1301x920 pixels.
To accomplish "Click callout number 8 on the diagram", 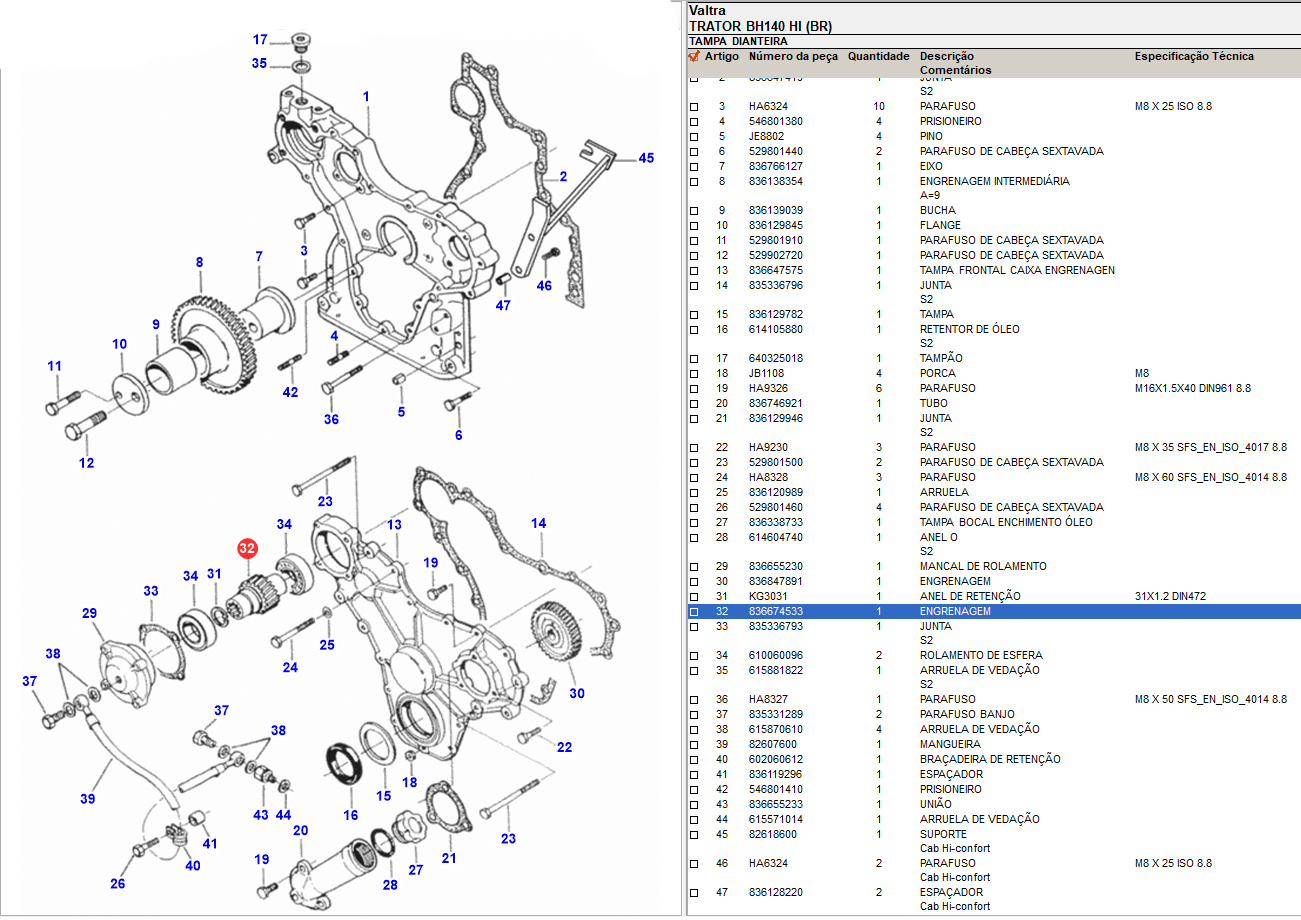I will tap(199, 262).
